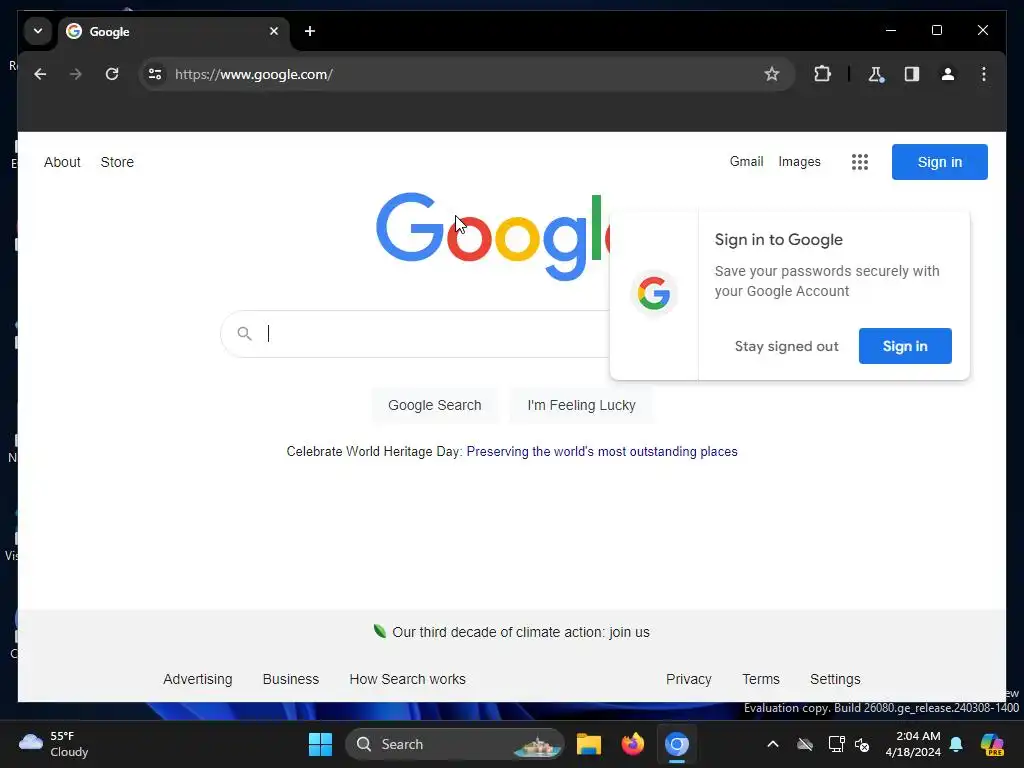1024x768 pixels.
Task: Open the Windows Start menu
Action: click(x=320, y=744)
